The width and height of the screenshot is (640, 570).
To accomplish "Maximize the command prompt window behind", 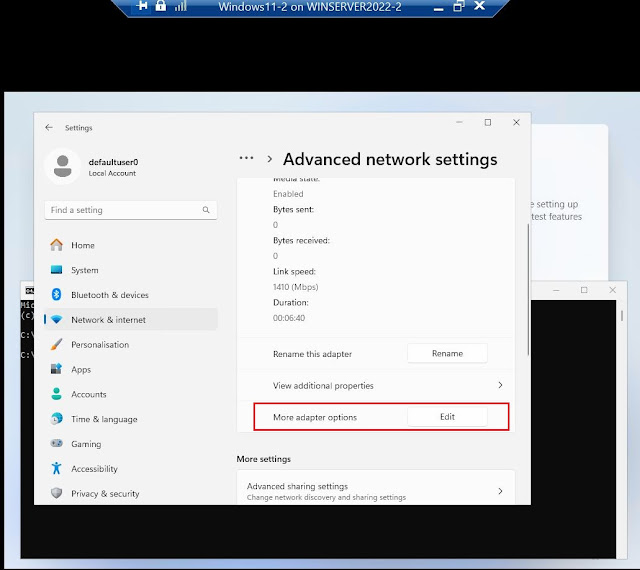I will (x=584, y=290).
